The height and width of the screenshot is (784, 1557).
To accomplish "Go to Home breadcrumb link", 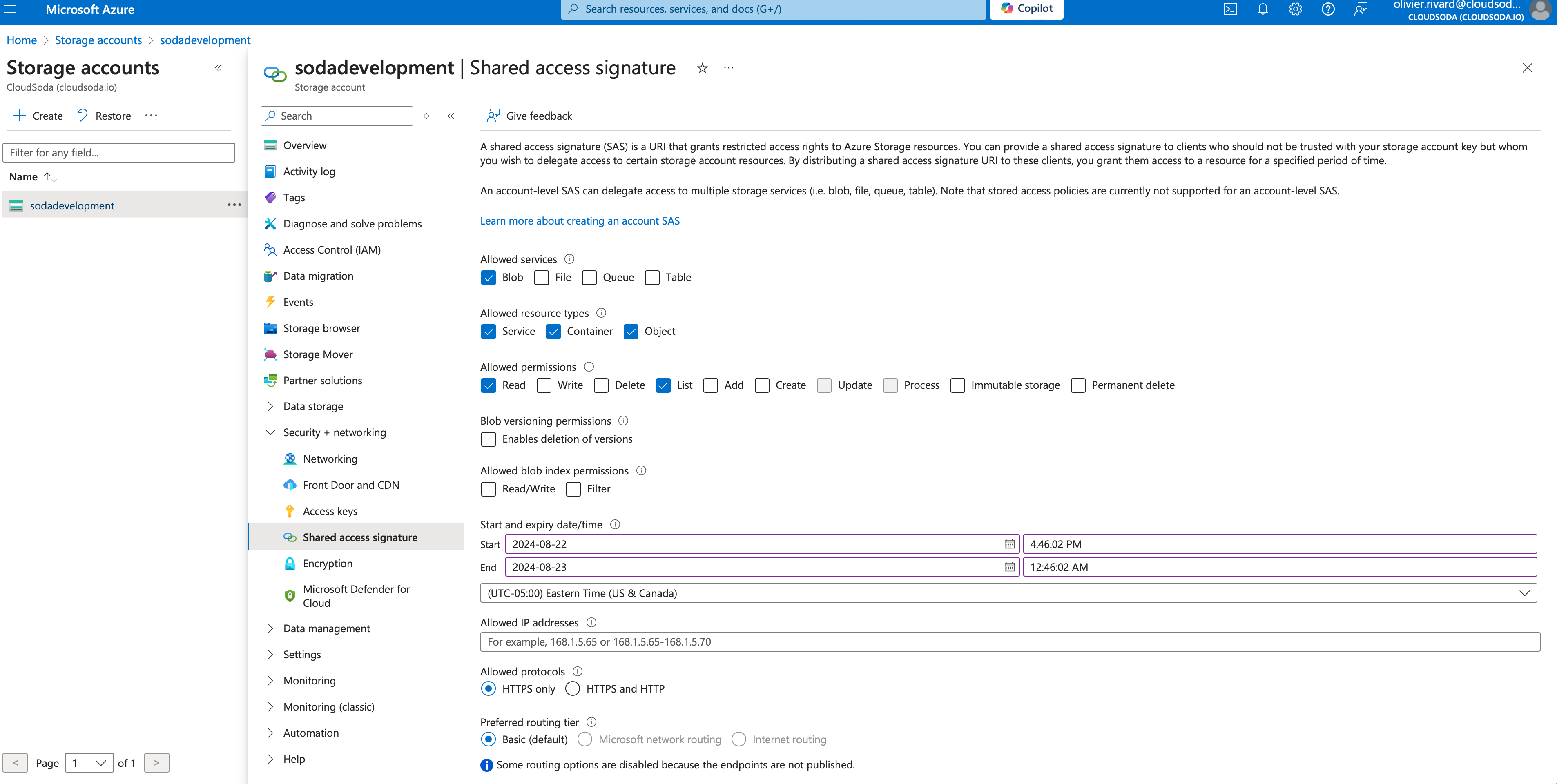I will [x=22, y=40].
